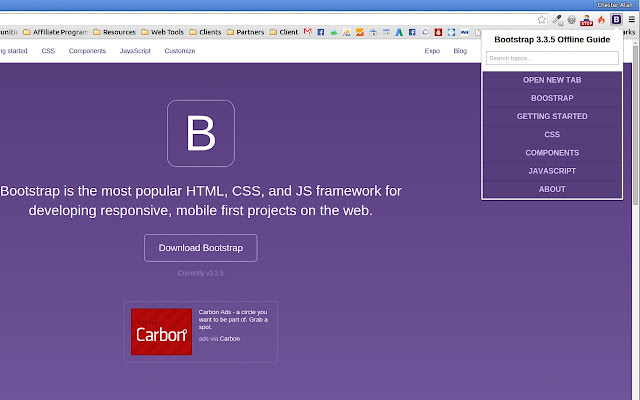This screenshot has width=640, height=400.
Task: Click the green cloud bookmark icon
Action: point(333,32)
